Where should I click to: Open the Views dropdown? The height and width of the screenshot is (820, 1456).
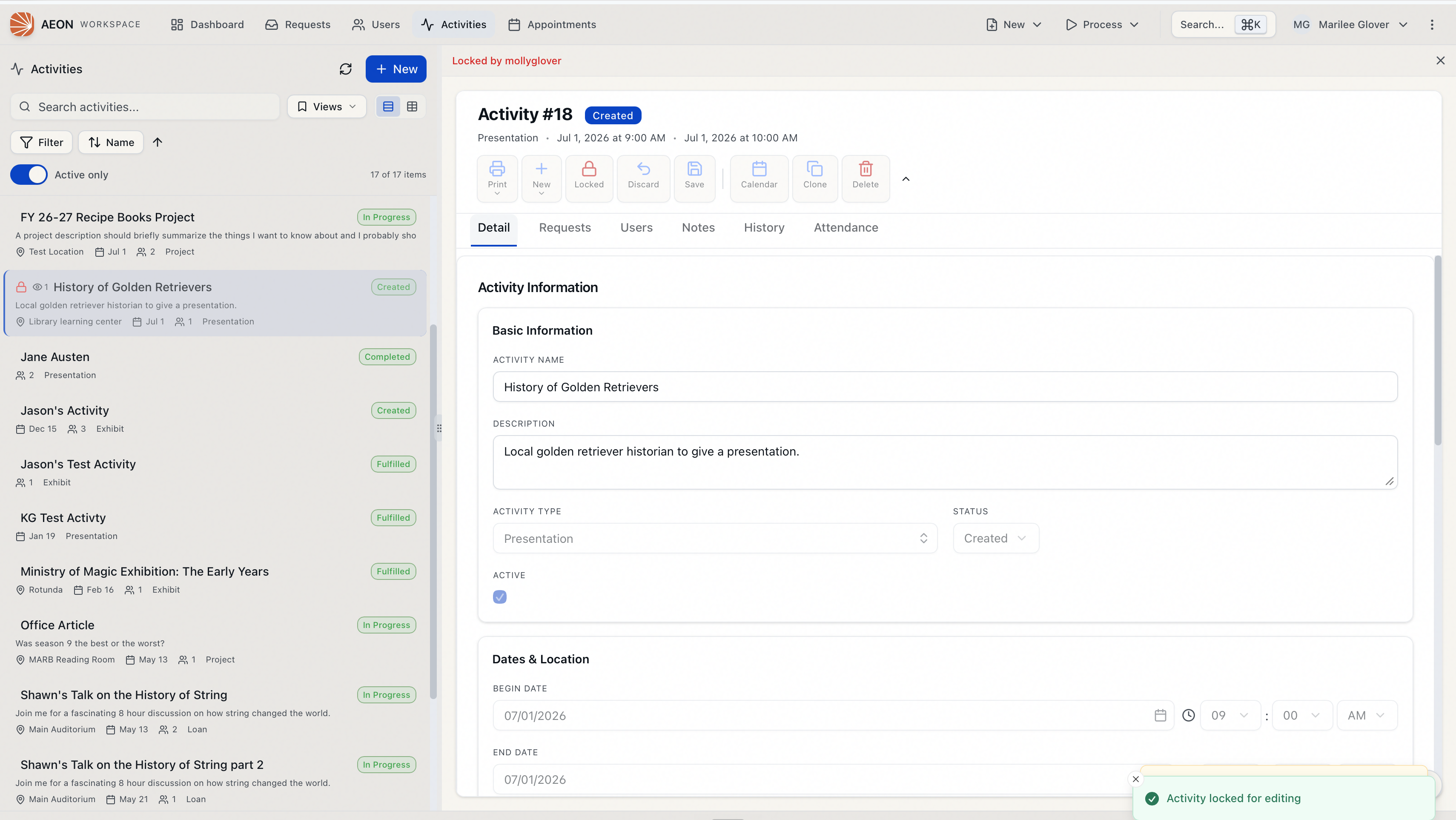coord(327,107)
